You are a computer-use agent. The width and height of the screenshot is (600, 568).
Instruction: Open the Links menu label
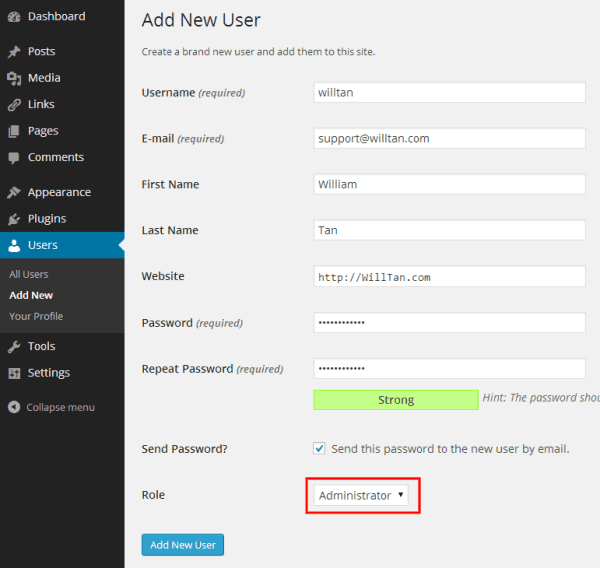(41, 104)
